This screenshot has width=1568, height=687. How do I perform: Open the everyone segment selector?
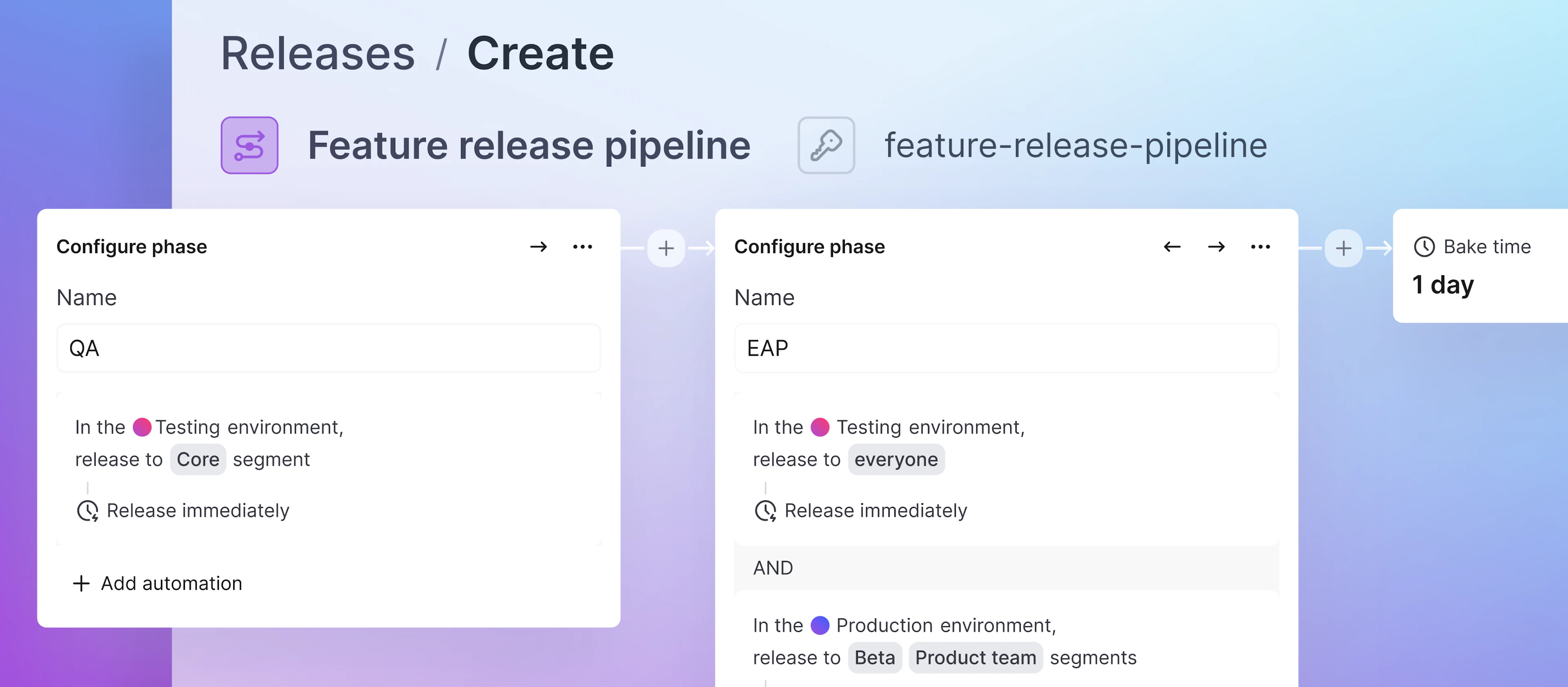(x=896, y=459)
